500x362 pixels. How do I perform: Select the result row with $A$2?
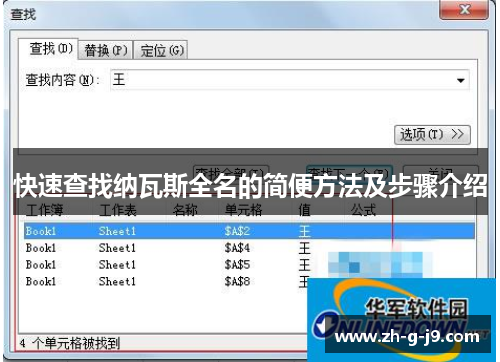[x=249, y=231]
